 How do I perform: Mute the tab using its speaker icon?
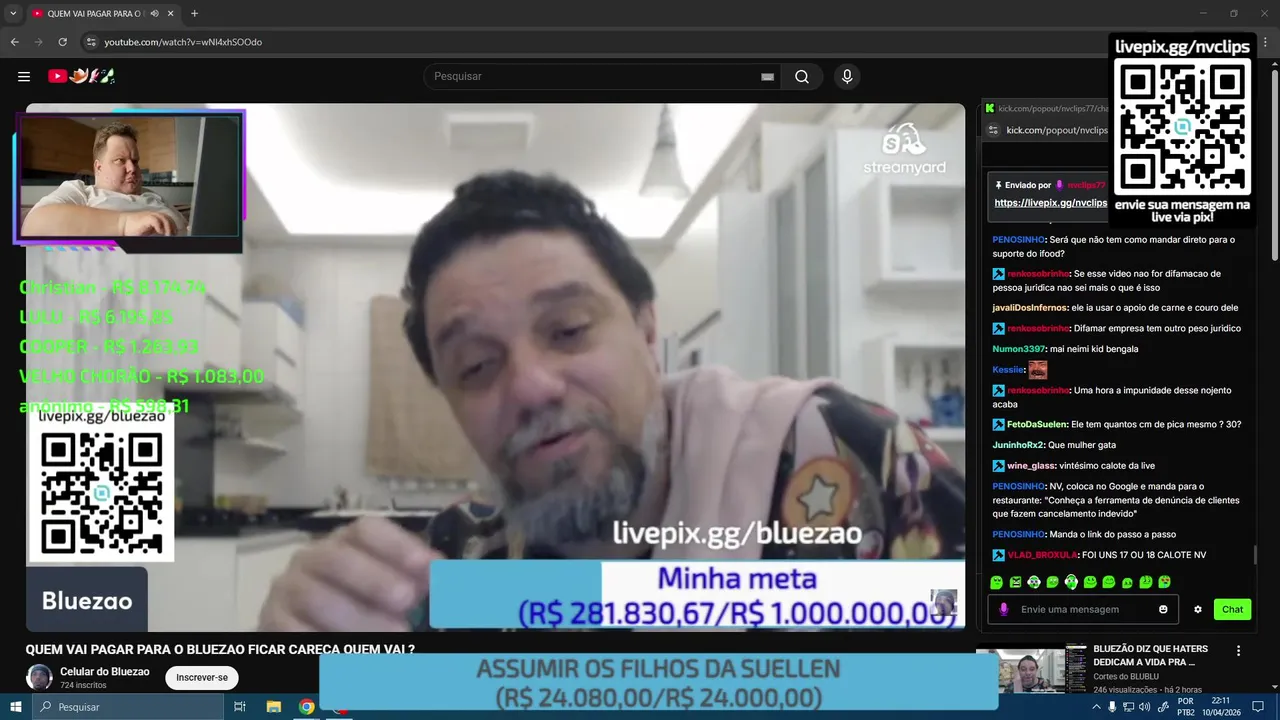(155, 14)
